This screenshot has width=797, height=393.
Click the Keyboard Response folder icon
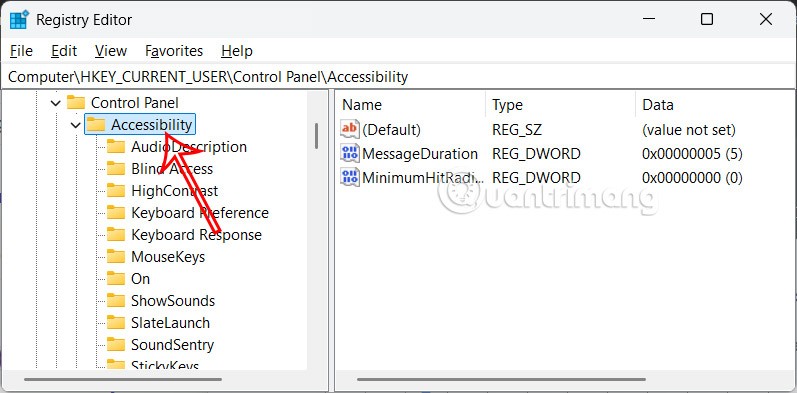(x=116, y=235)
